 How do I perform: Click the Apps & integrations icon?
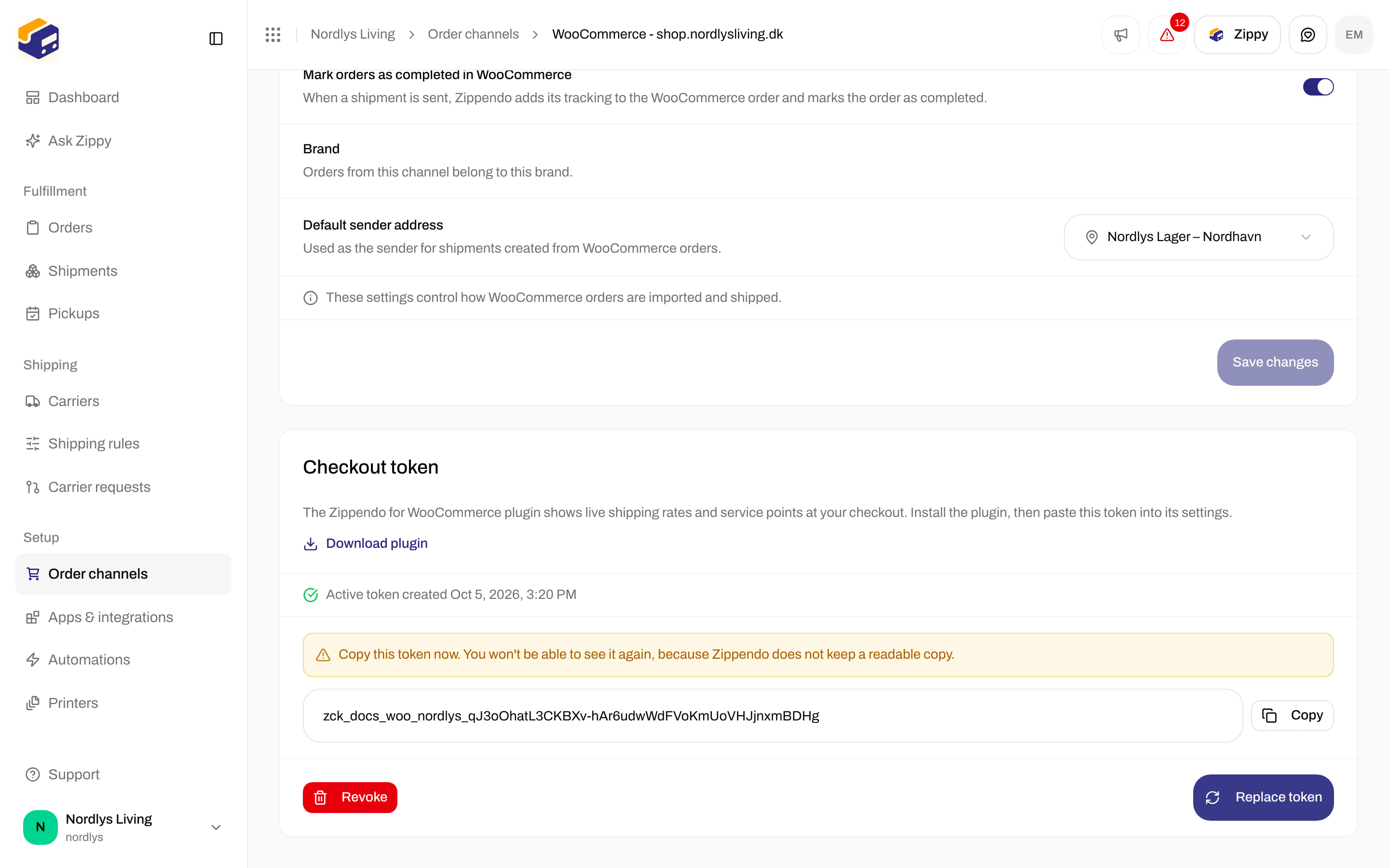click(x=33, y=617)
